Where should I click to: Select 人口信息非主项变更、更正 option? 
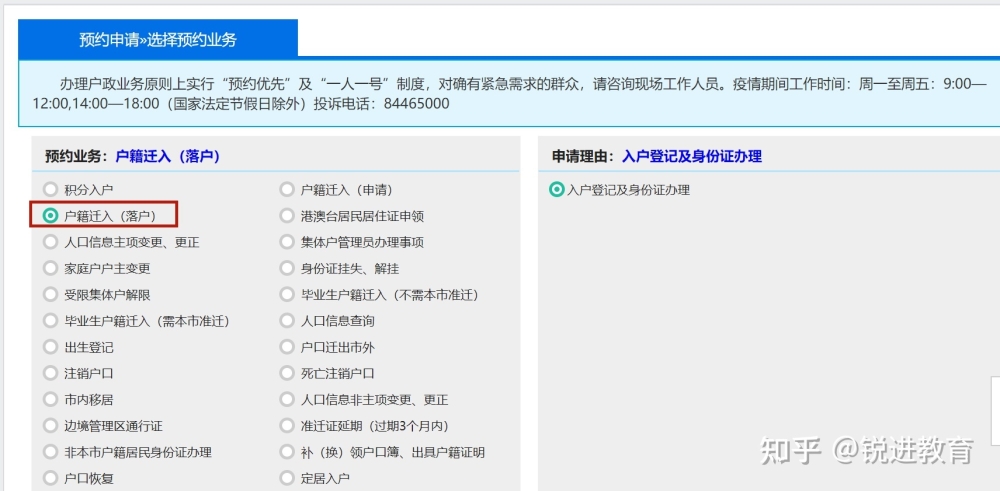287,400
